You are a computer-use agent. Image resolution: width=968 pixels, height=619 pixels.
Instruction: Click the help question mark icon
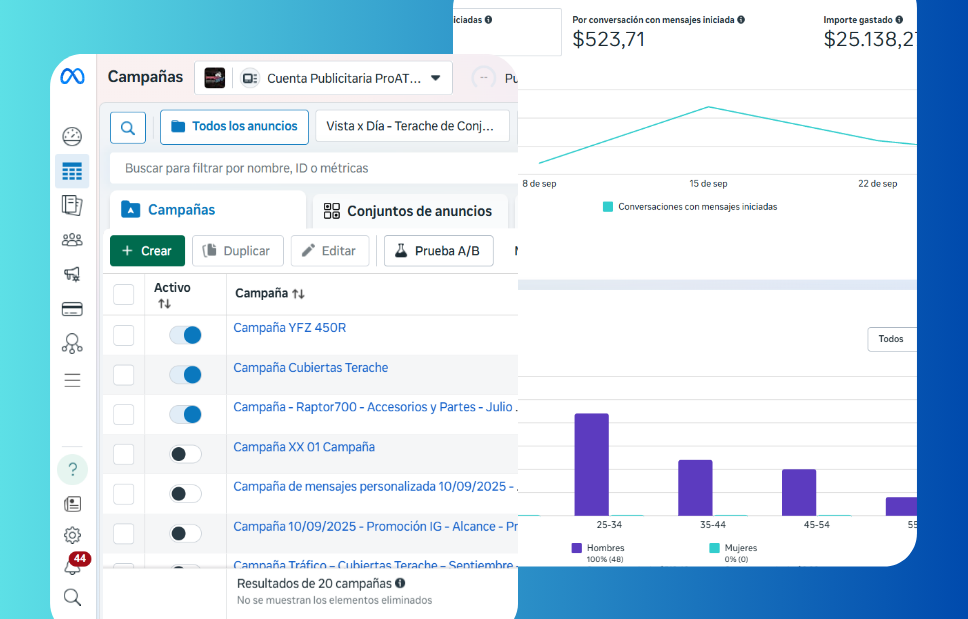[x=72, y=469]
